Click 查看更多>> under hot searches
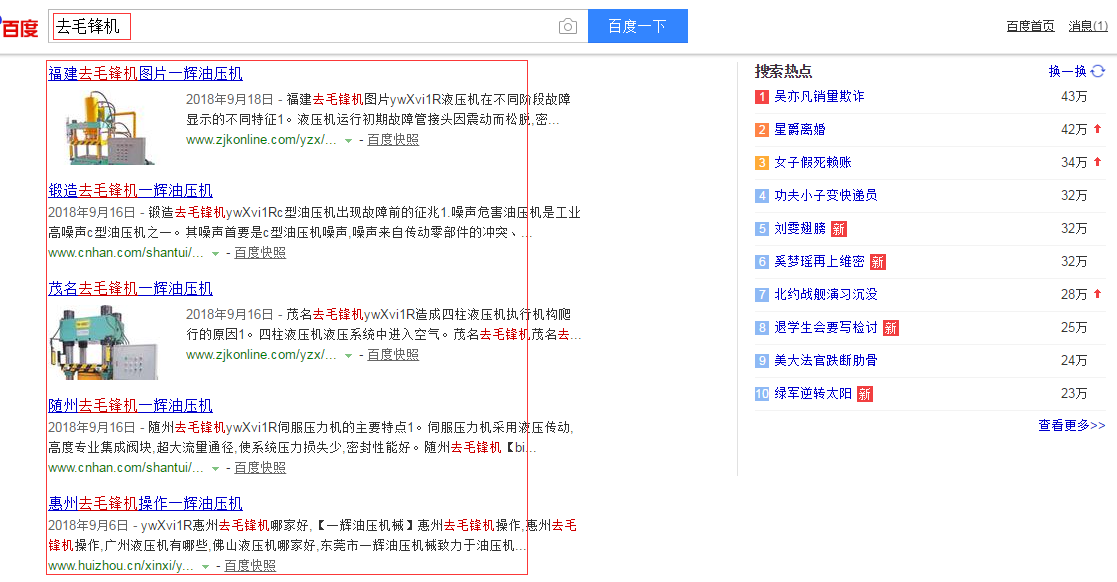This screenshot has width=1117, height=582. [1071, 425]
